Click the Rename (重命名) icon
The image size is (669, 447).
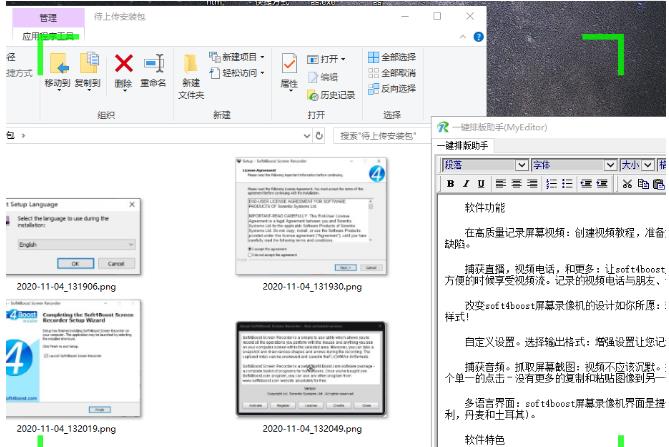154,63
